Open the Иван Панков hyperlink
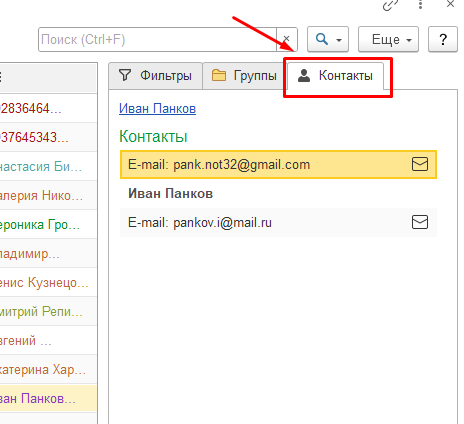Viewport: 464px width, 424px height. 157,109
